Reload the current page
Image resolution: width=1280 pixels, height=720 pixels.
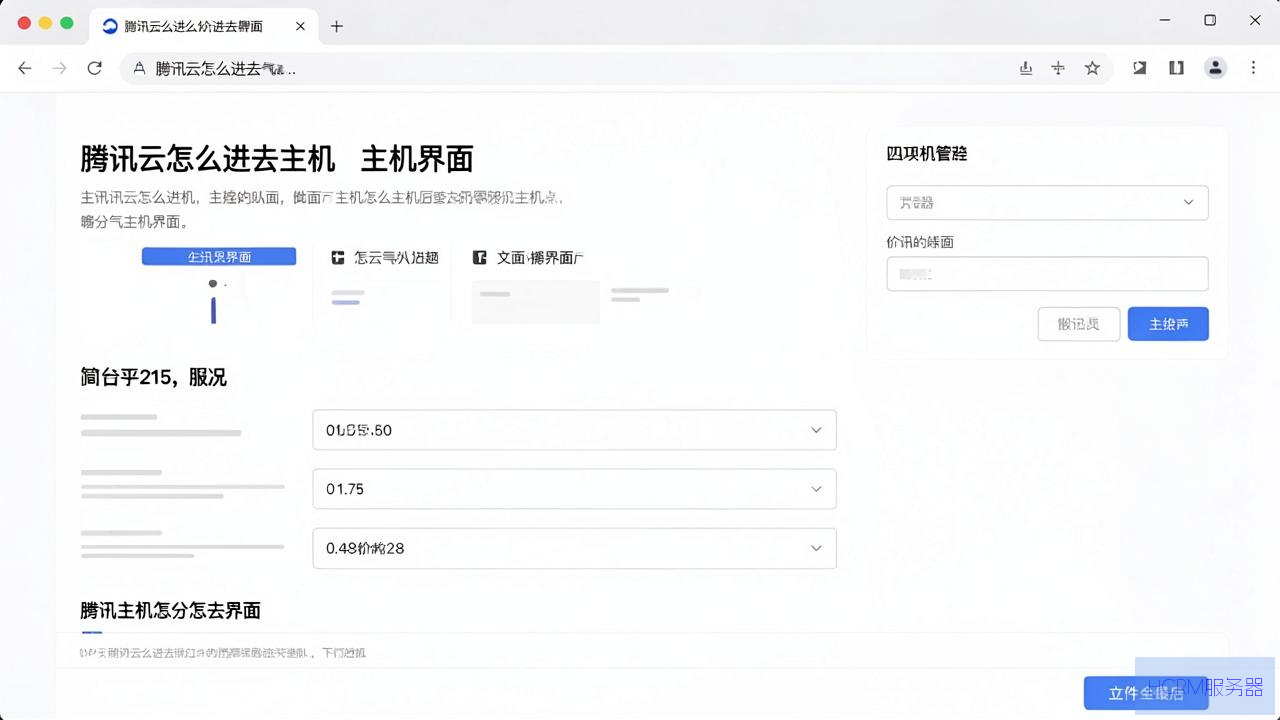pyautogui.click(x=95, y=68)
